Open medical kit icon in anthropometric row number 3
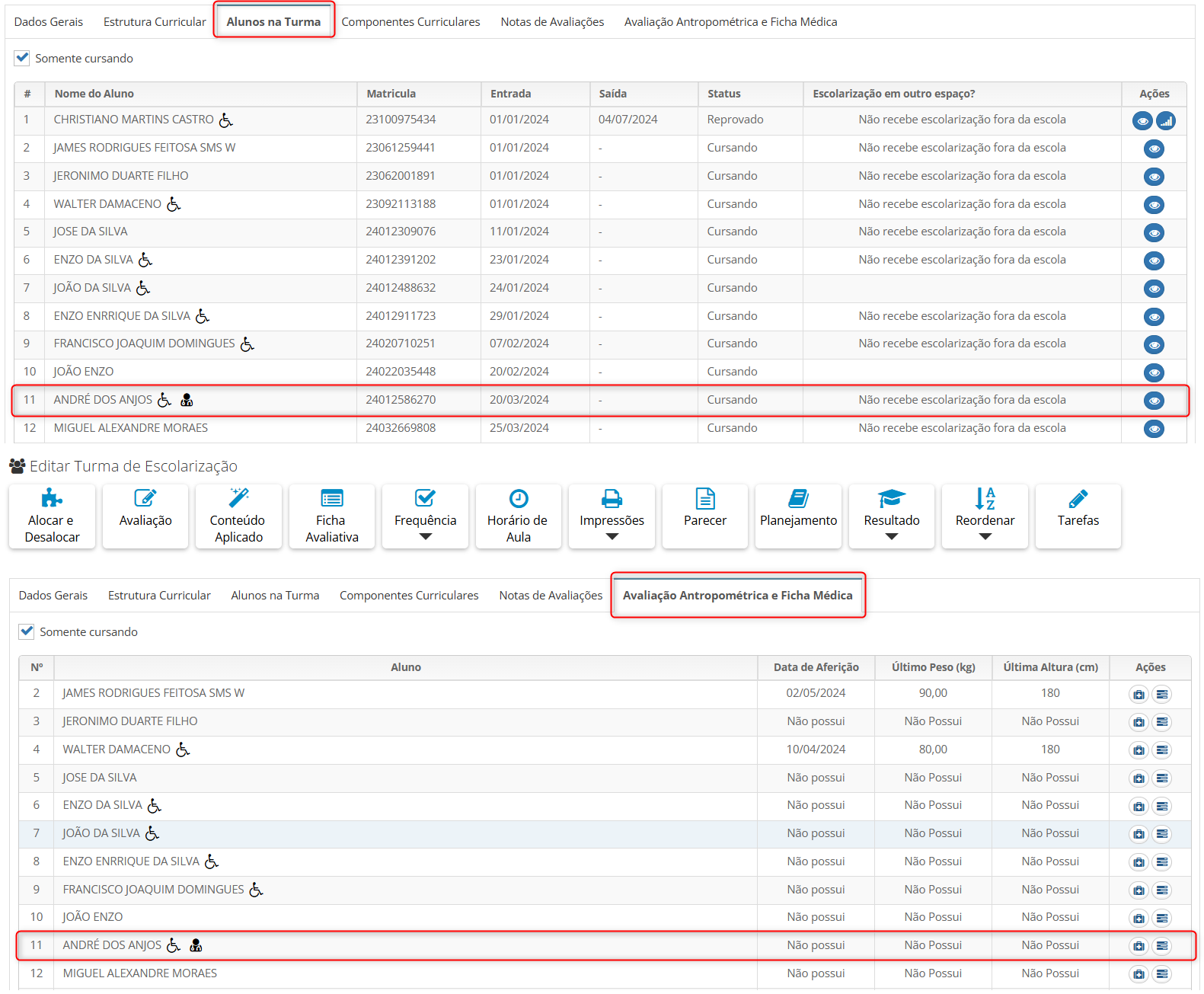1204x994 pixels. coord(1139,722)
